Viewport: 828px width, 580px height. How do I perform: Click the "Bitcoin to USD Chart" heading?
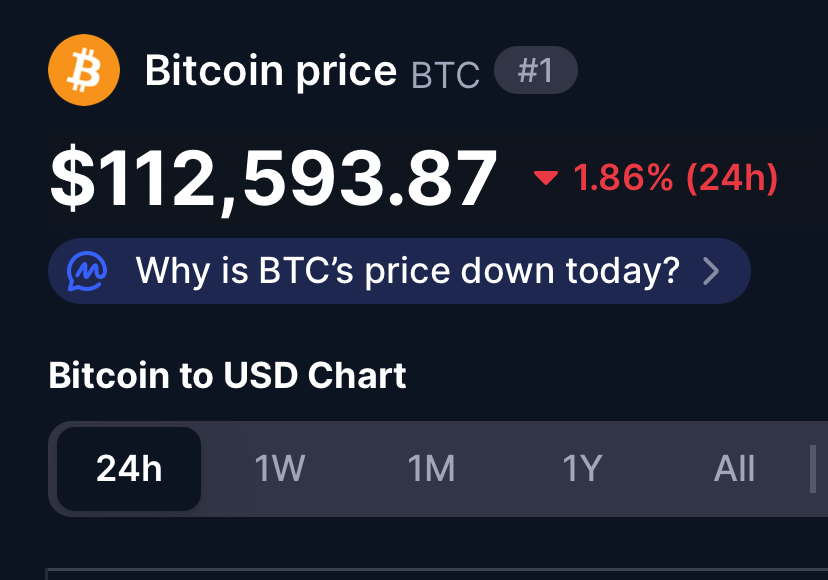pyautogui.click(x=227, y=375)
